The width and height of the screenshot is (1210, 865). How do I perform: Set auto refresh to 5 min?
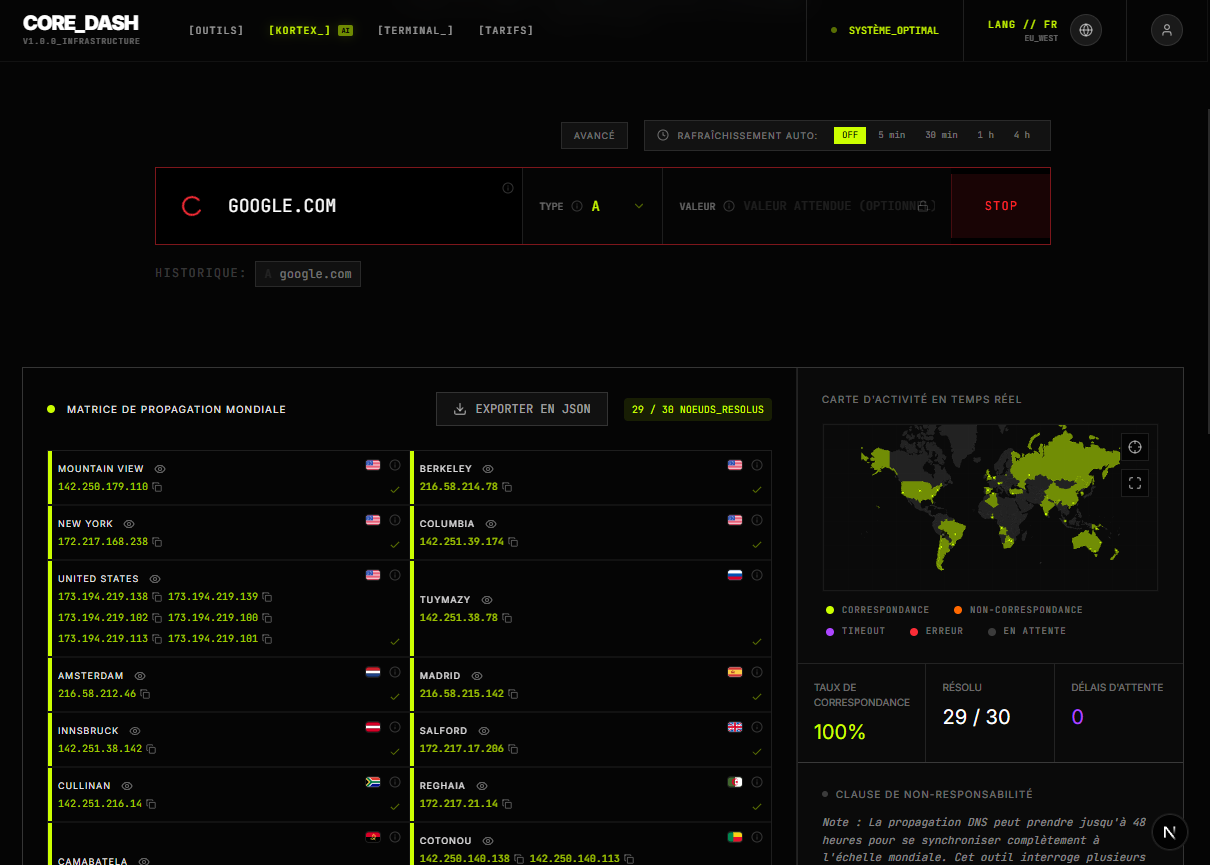pyautogui.click(x=892, y=135)
